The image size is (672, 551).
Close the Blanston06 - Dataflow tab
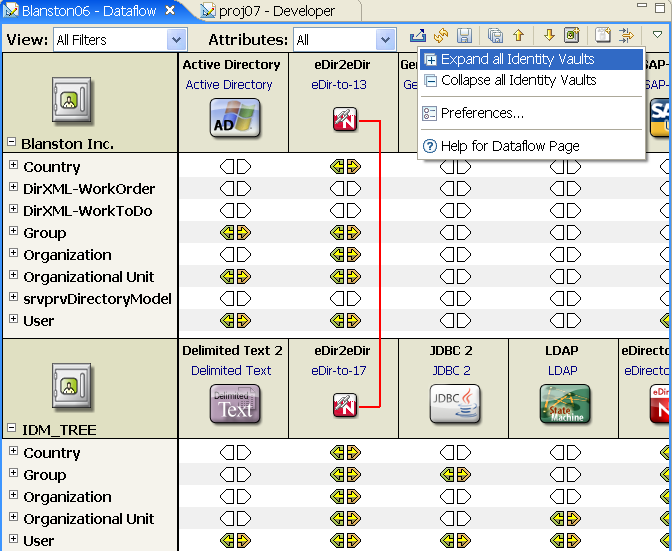[x=170, y=10]
